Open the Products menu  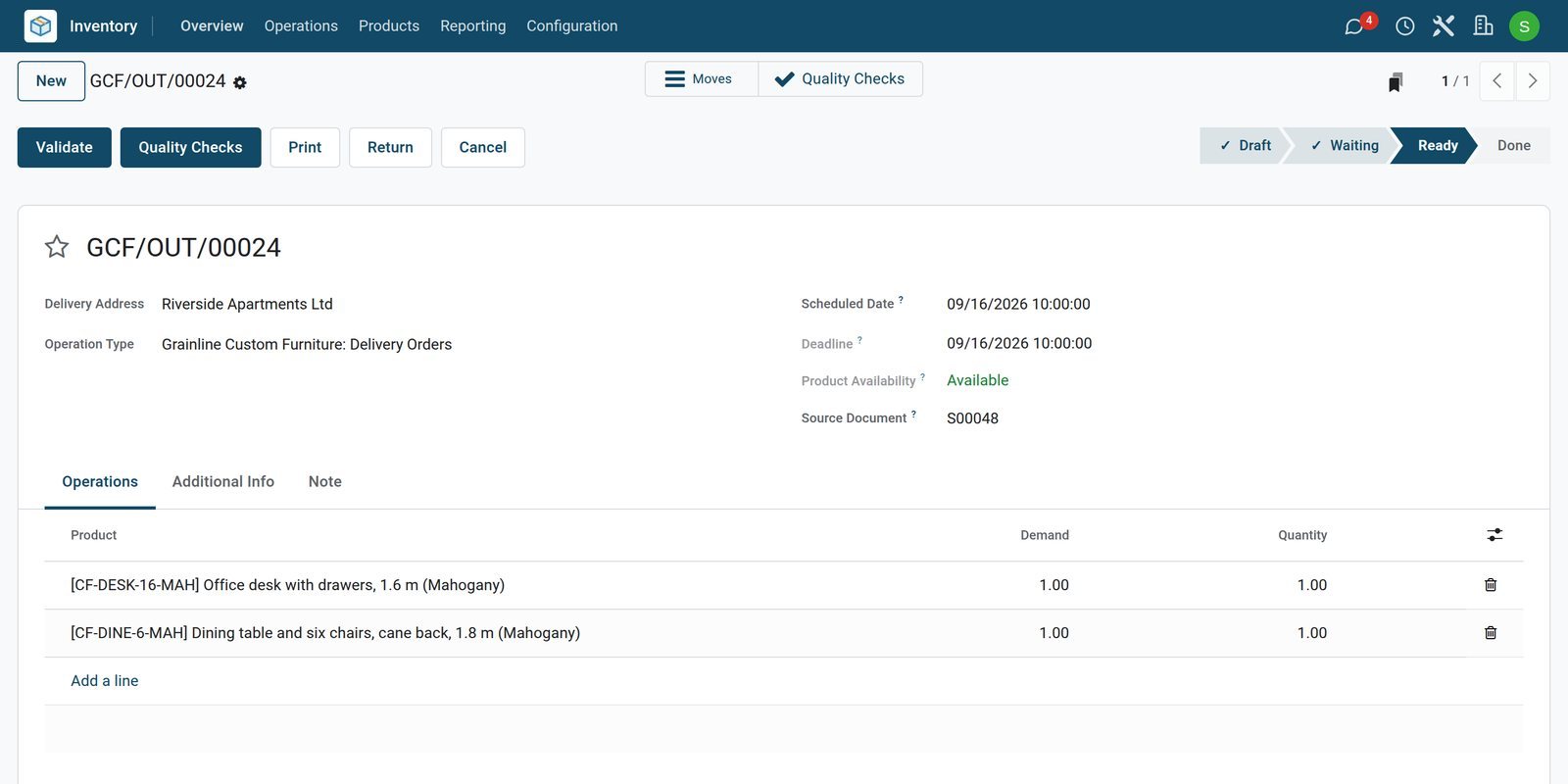(389, 26)
